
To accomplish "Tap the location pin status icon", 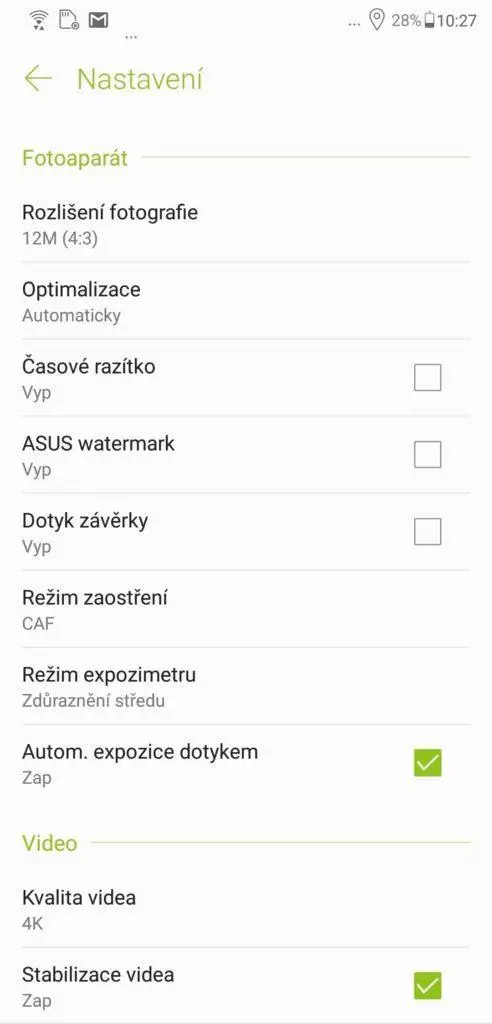I will coord(376,20).
